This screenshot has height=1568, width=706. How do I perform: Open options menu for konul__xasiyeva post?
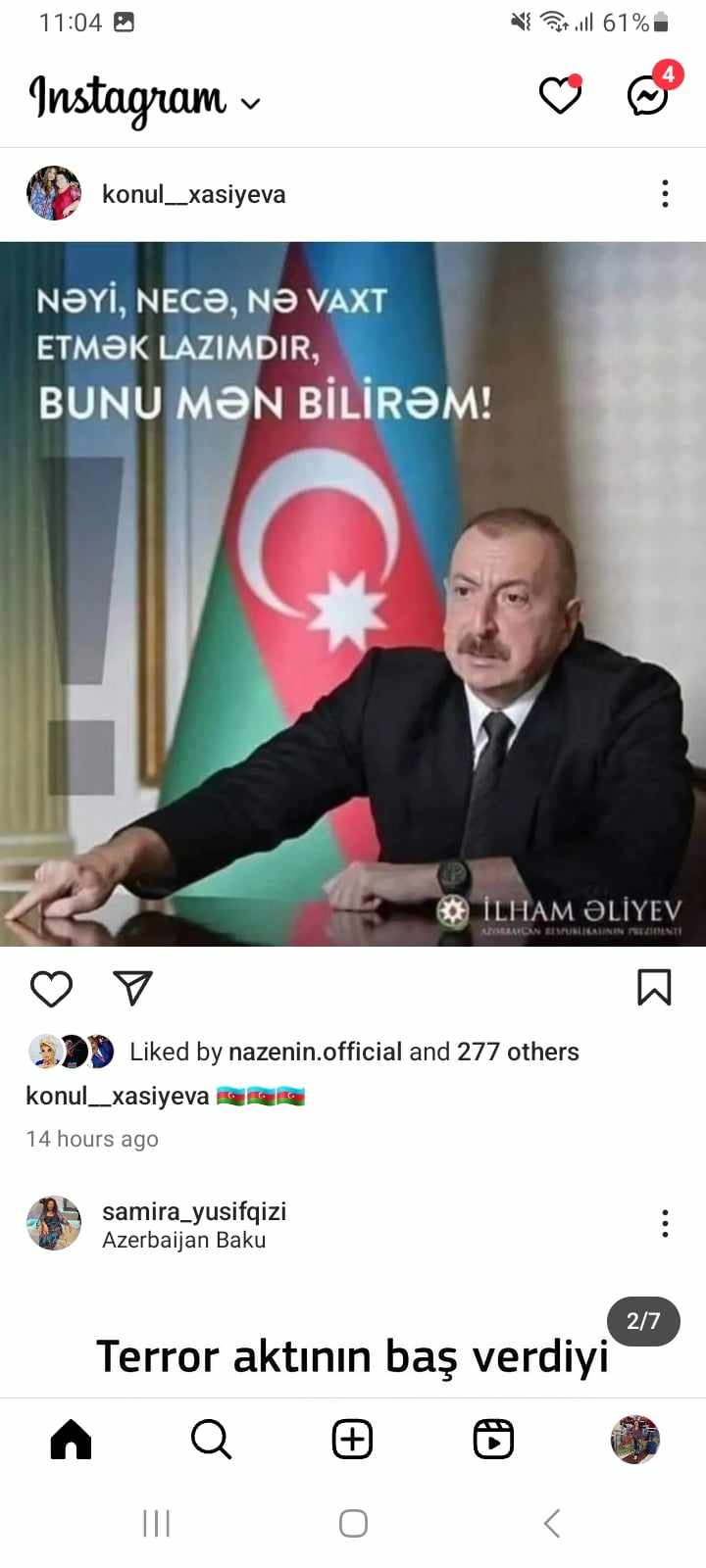665,194
